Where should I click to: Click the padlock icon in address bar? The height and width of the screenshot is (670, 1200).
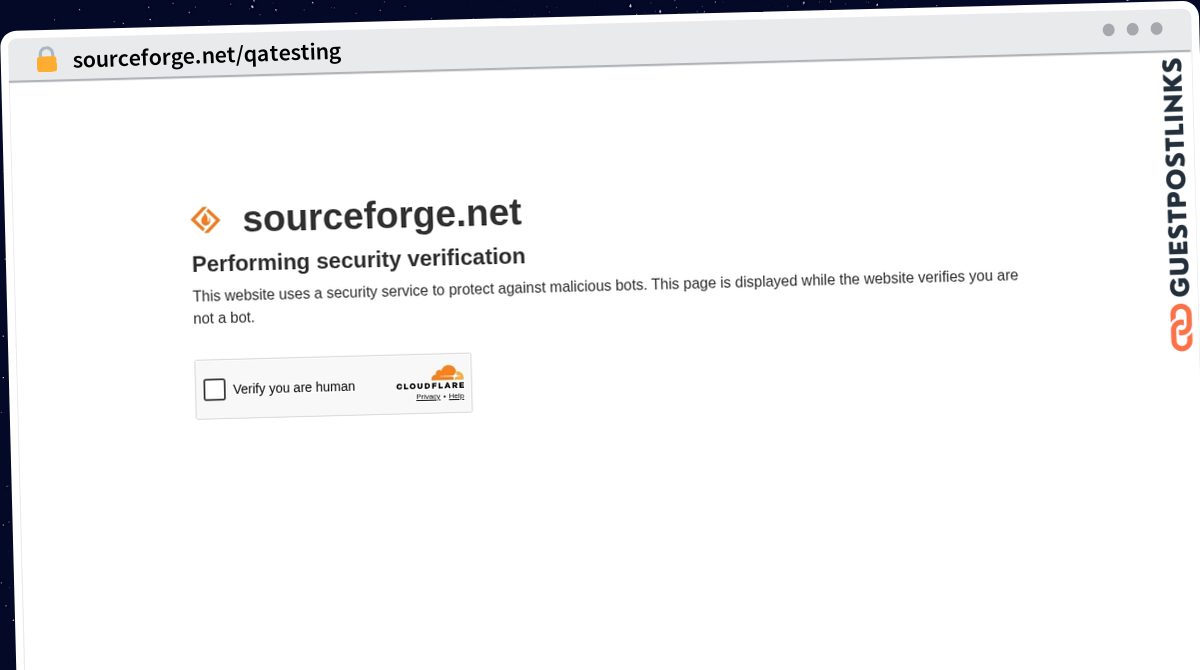46,59
